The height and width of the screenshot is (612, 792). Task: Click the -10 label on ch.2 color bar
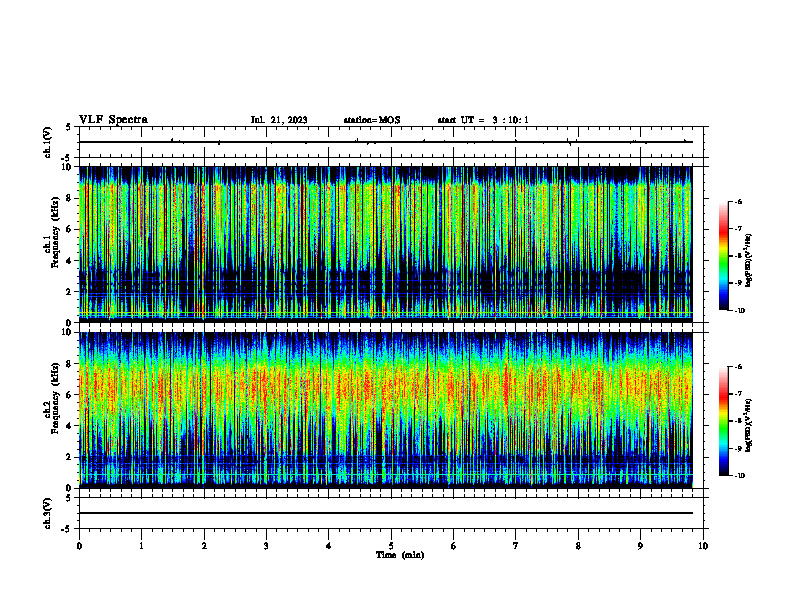pos(739,475)
